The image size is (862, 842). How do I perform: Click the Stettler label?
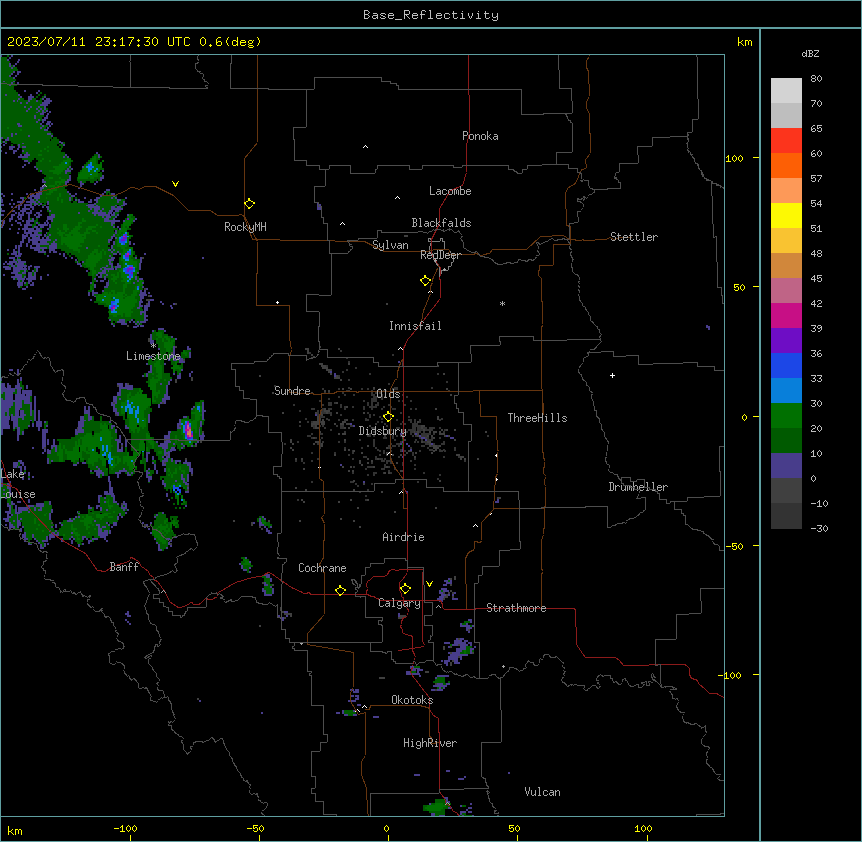[x=634, y=237]
